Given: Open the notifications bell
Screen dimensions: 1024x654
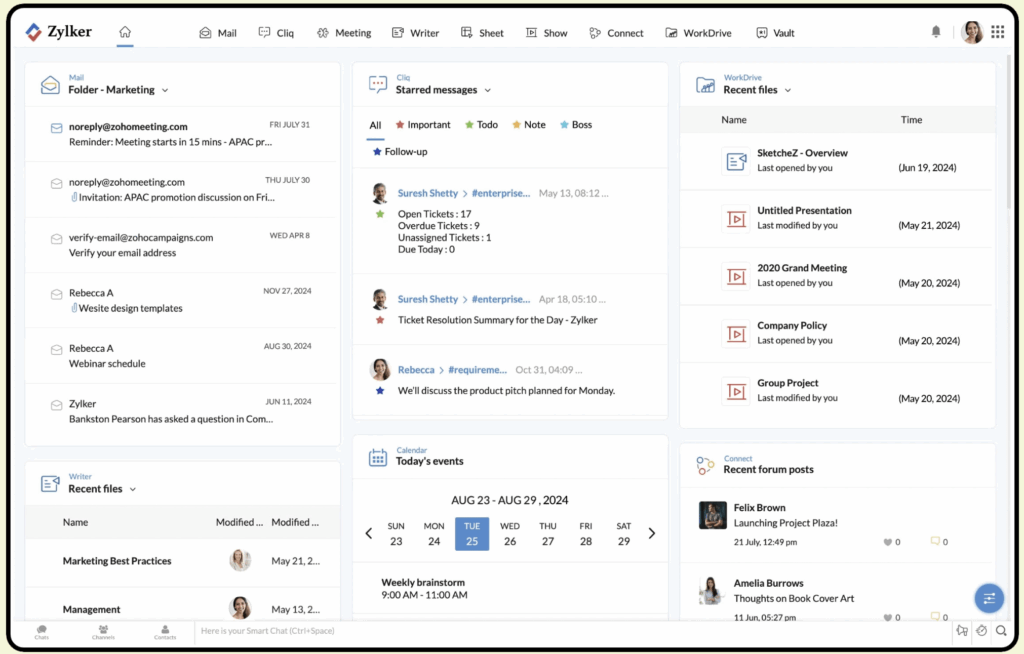Looking at the screenshot, I should [936, 32].
